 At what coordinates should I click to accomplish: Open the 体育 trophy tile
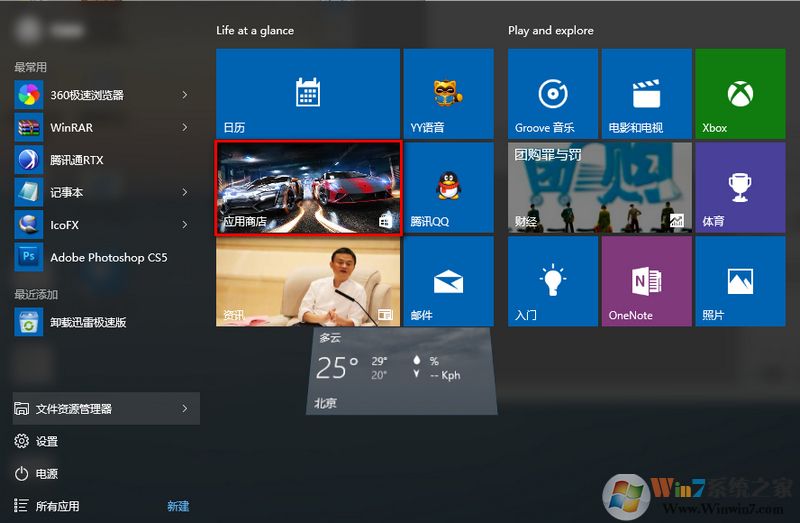click(x=740, y=188)
